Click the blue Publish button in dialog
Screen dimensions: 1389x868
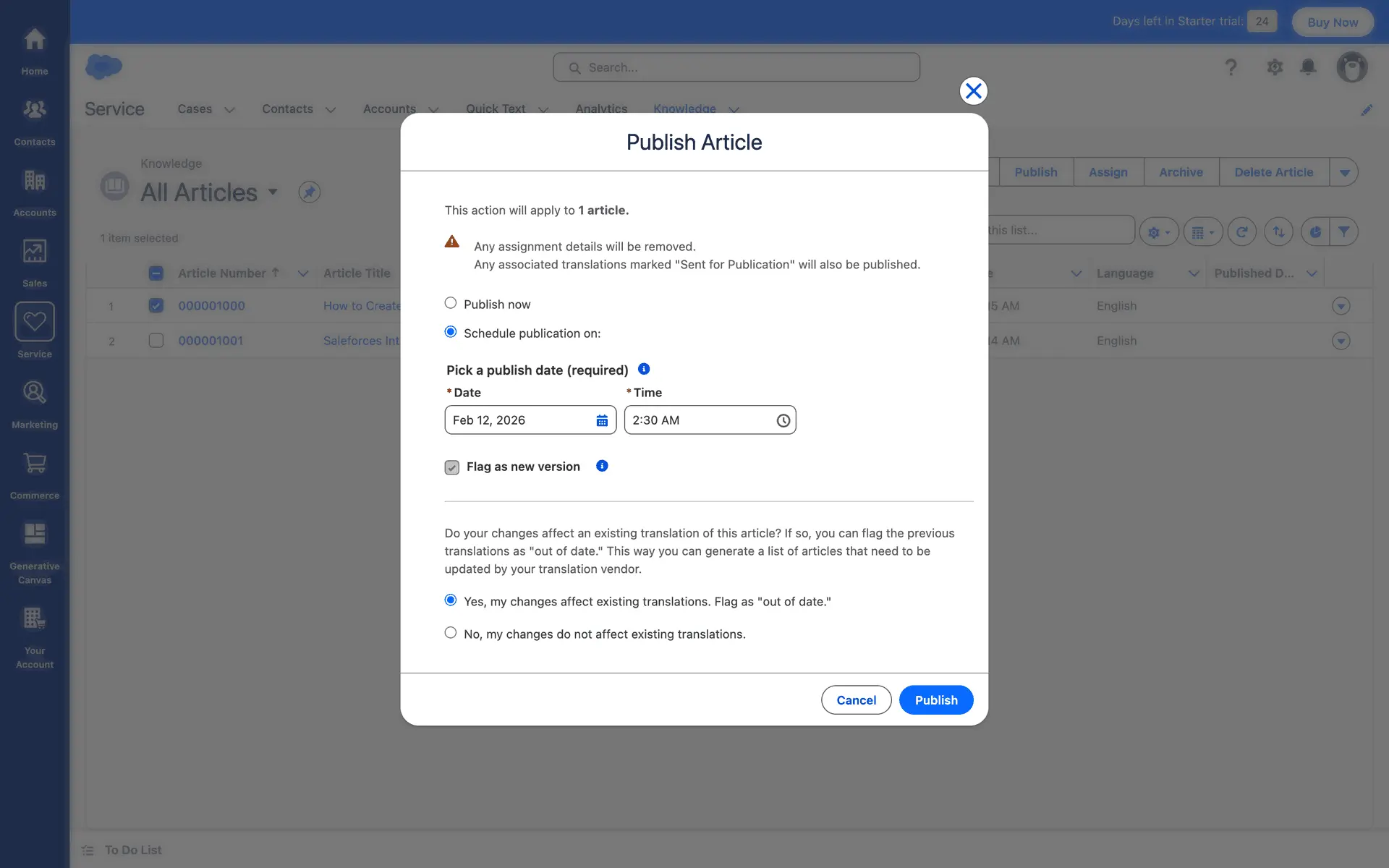pyautogui.click(x=935, y=699)
